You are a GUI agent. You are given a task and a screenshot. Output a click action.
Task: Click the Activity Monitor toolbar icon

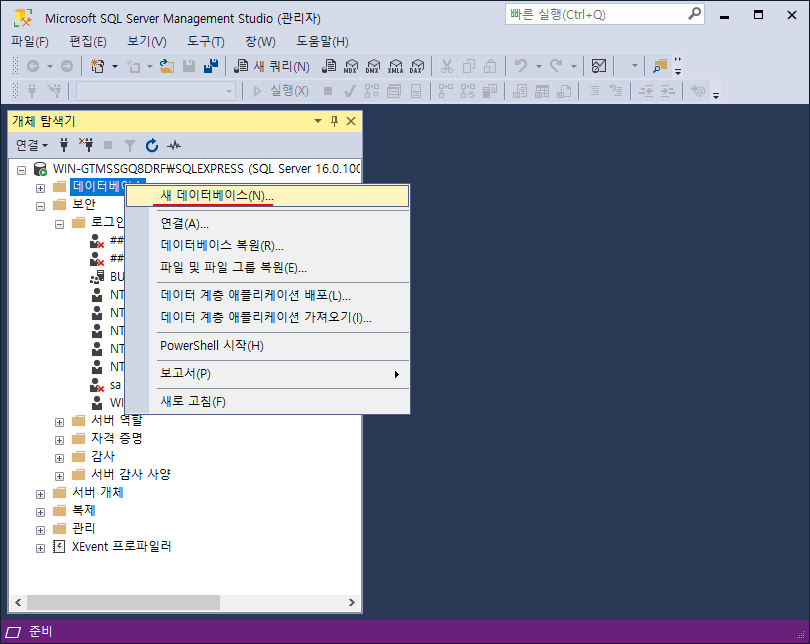tap(599, 66)
